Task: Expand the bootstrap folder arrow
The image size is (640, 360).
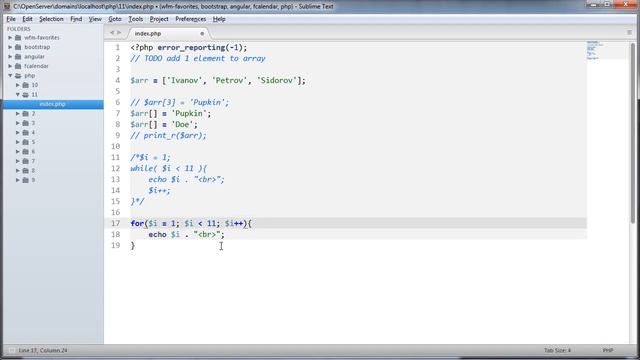Action: coord(10,47)
